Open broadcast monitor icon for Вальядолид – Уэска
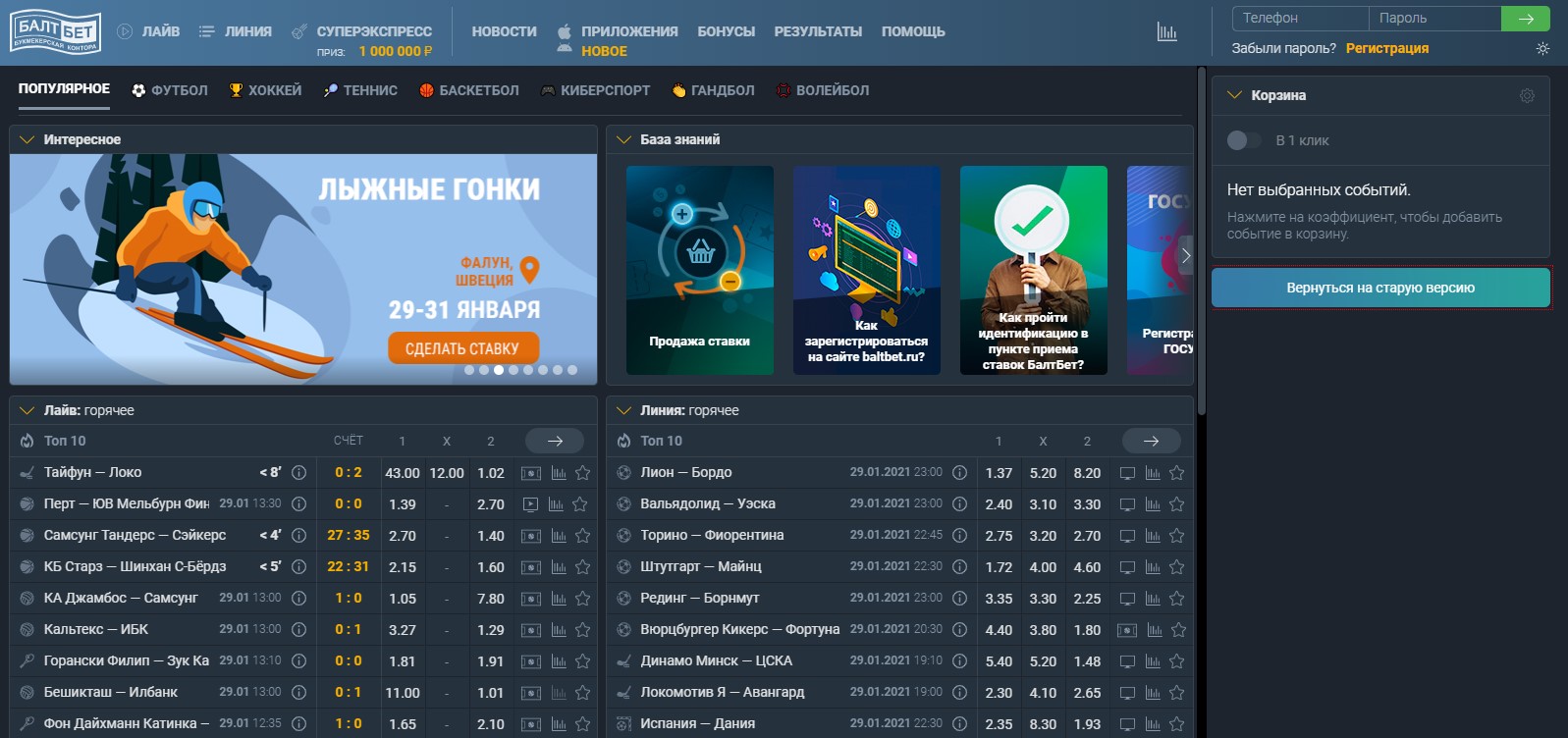1568x738 pixels. click(1127, 504)
